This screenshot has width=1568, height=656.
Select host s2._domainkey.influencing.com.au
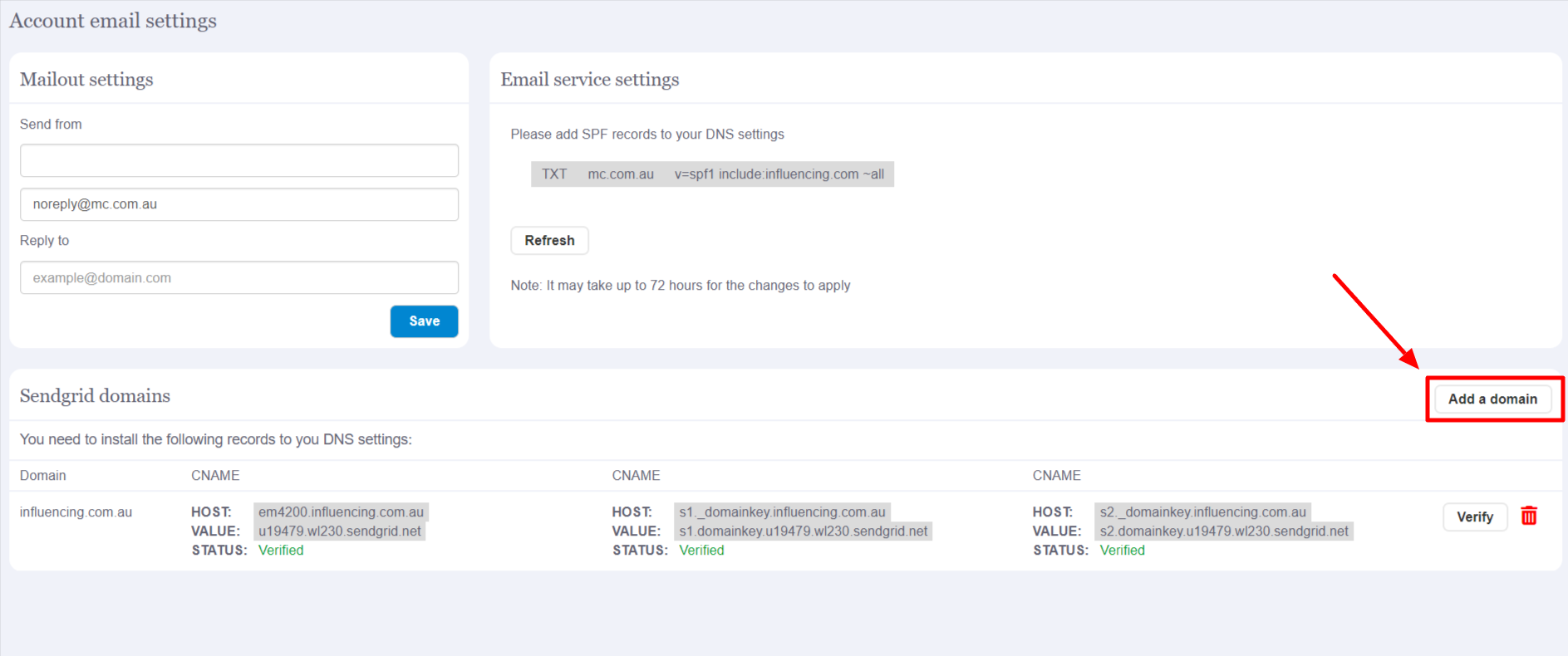click(x=1202, y=512)
